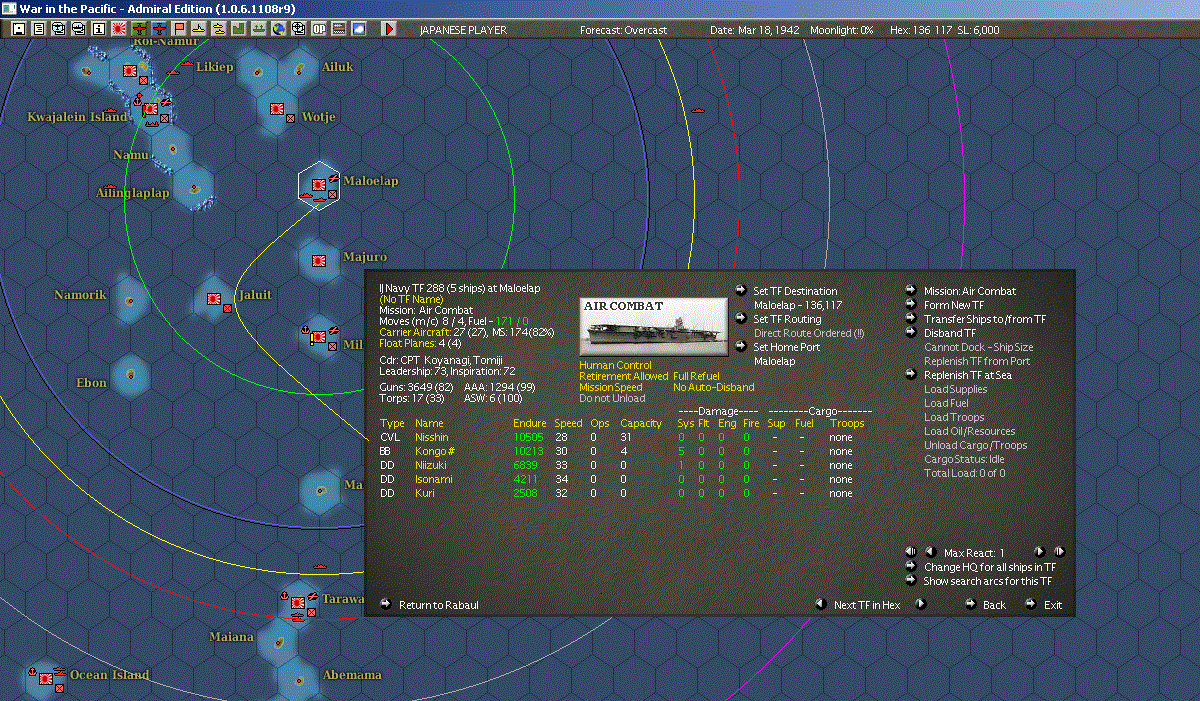
Task: Toggle Full Refuel setting
Action: pos(696,377)
